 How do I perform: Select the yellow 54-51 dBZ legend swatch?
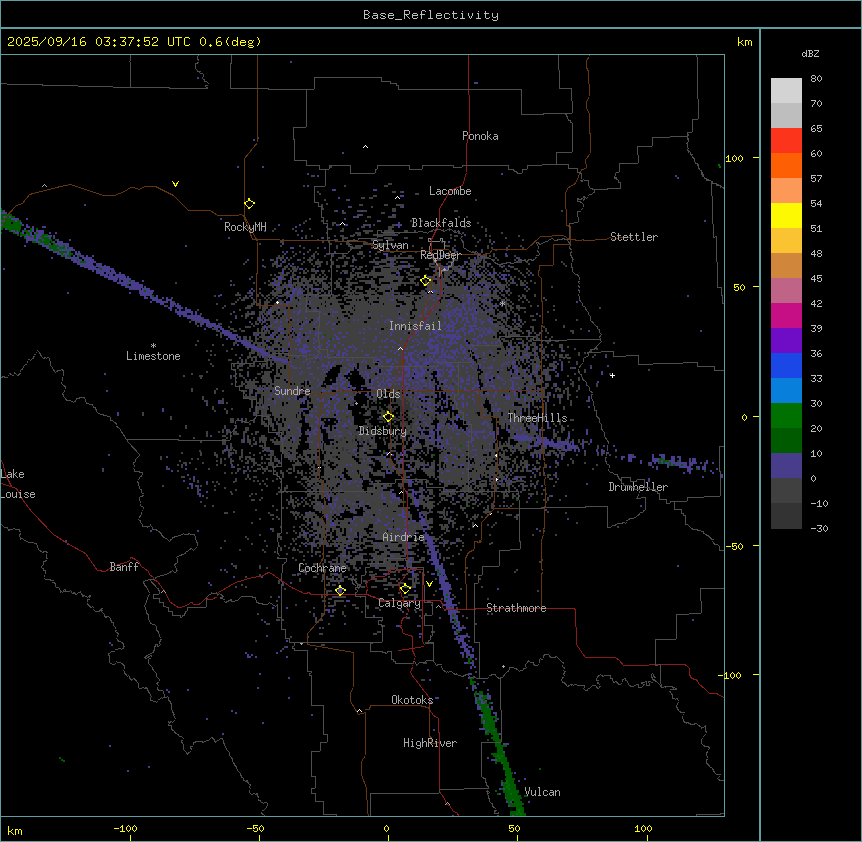click(x=786, y=215)
